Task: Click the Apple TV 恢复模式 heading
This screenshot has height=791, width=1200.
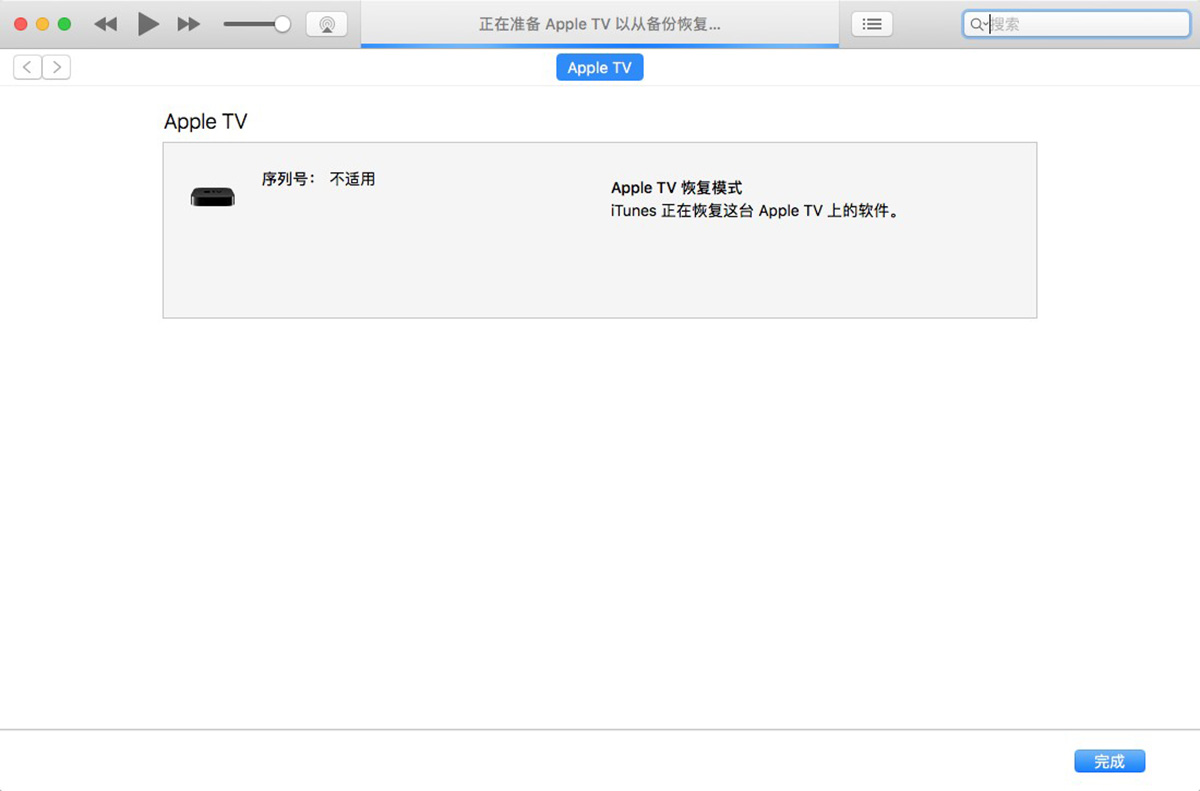Action: [x=677, y=187]
